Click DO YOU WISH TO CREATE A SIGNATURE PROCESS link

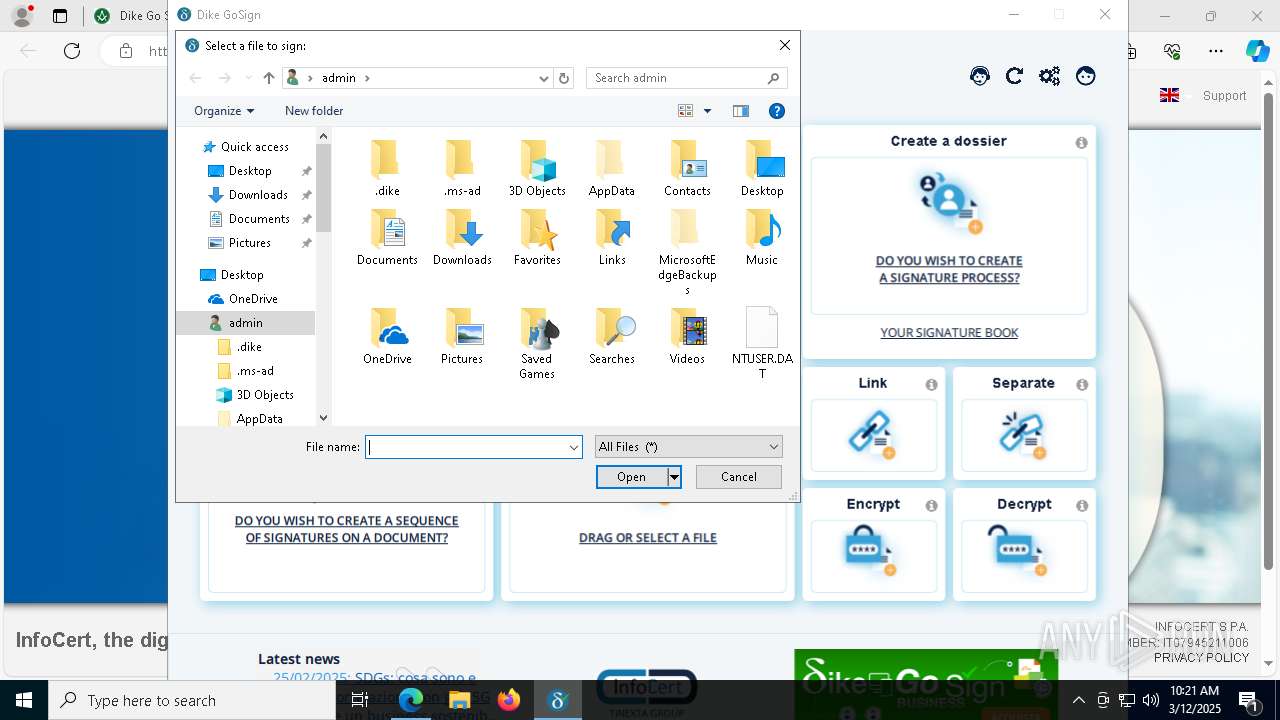point(949,269)
